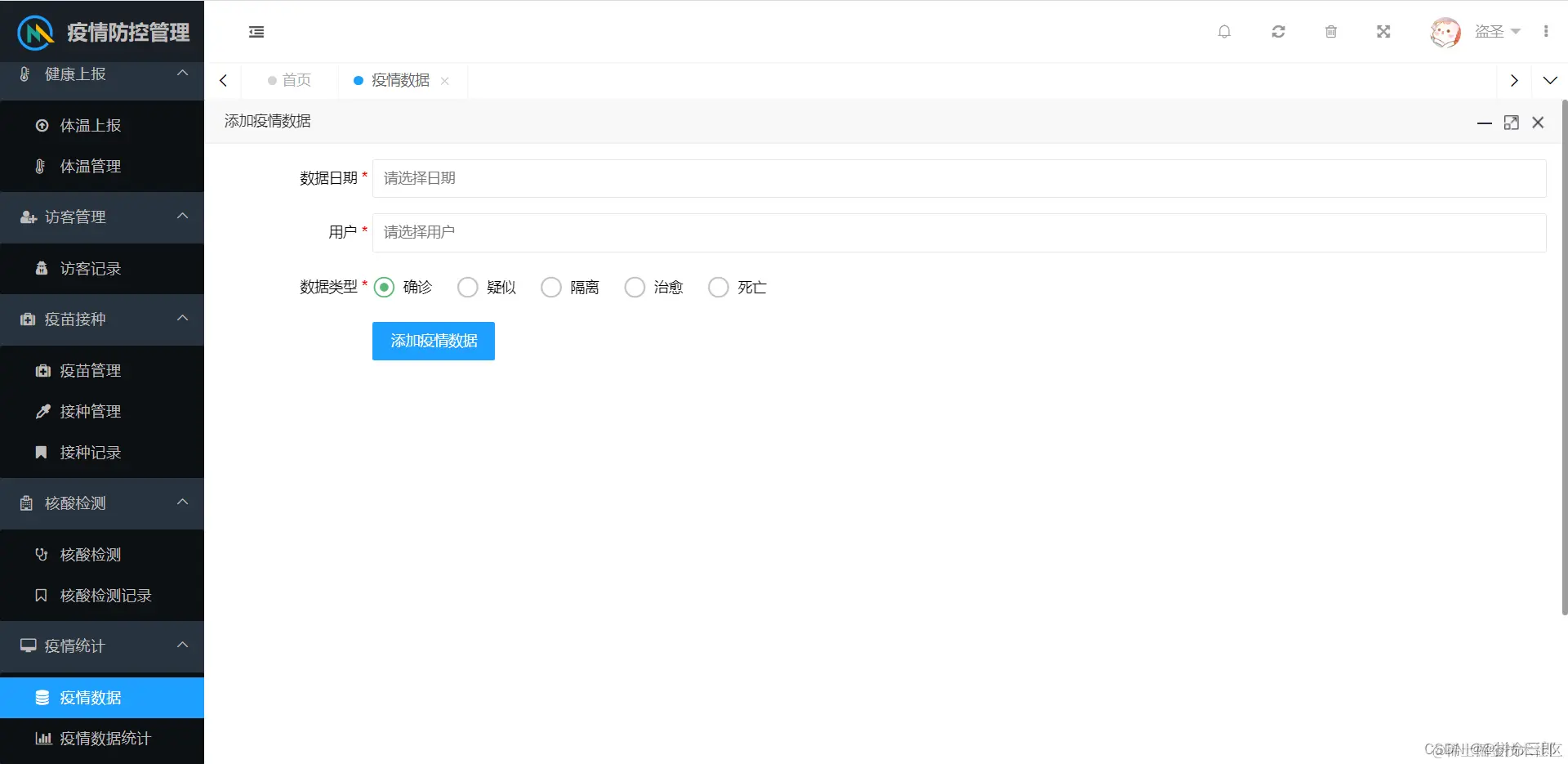Collapse the 疫情统计 menu group
Image resolution: width=1568 pixels, height=764 pixels.
(x=102, y=646)
